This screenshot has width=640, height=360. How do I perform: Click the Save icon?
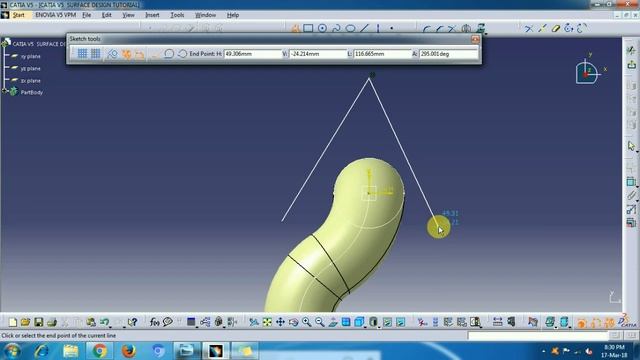pos(38,322)
